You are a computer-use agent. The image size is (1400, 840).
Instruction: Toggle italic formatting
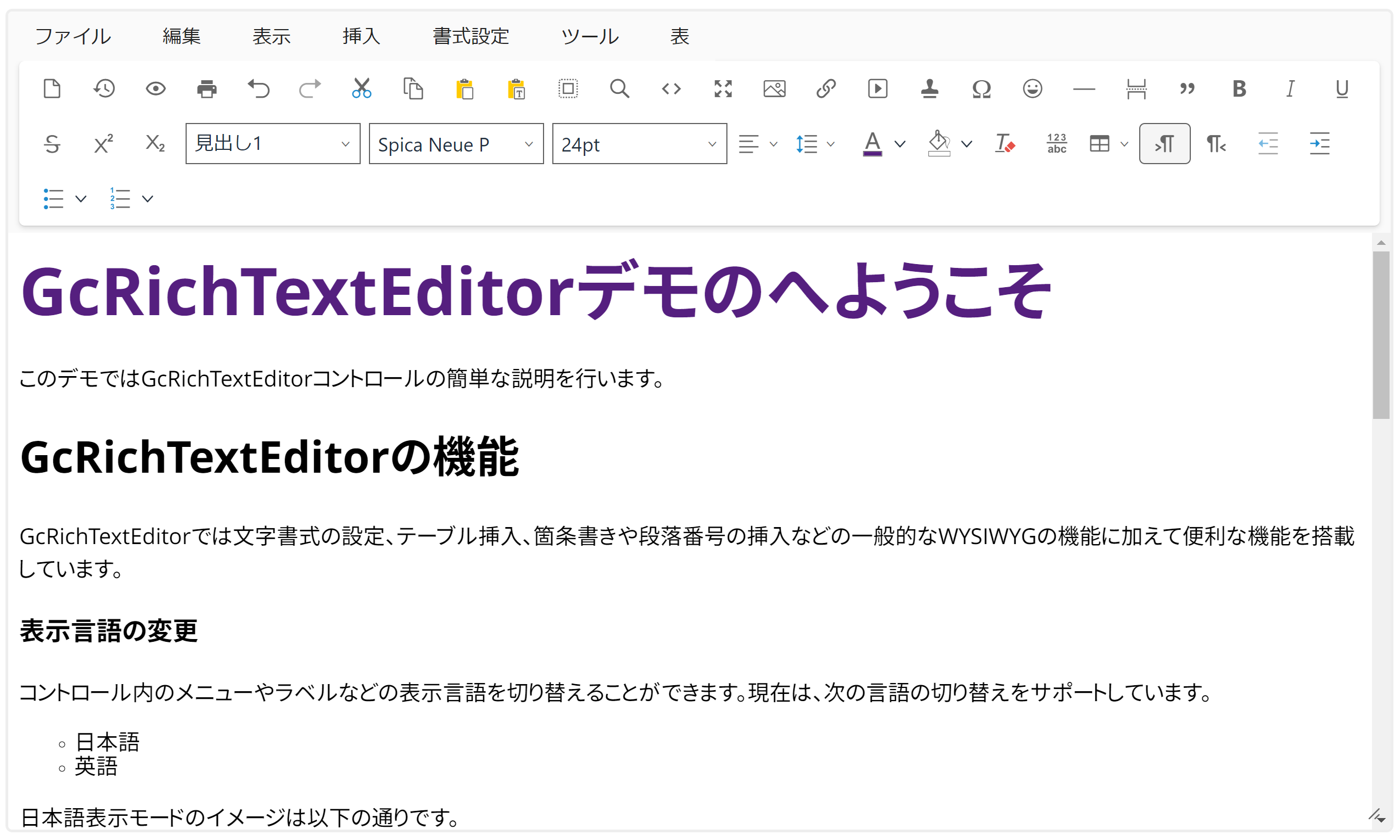[1291, 89]
